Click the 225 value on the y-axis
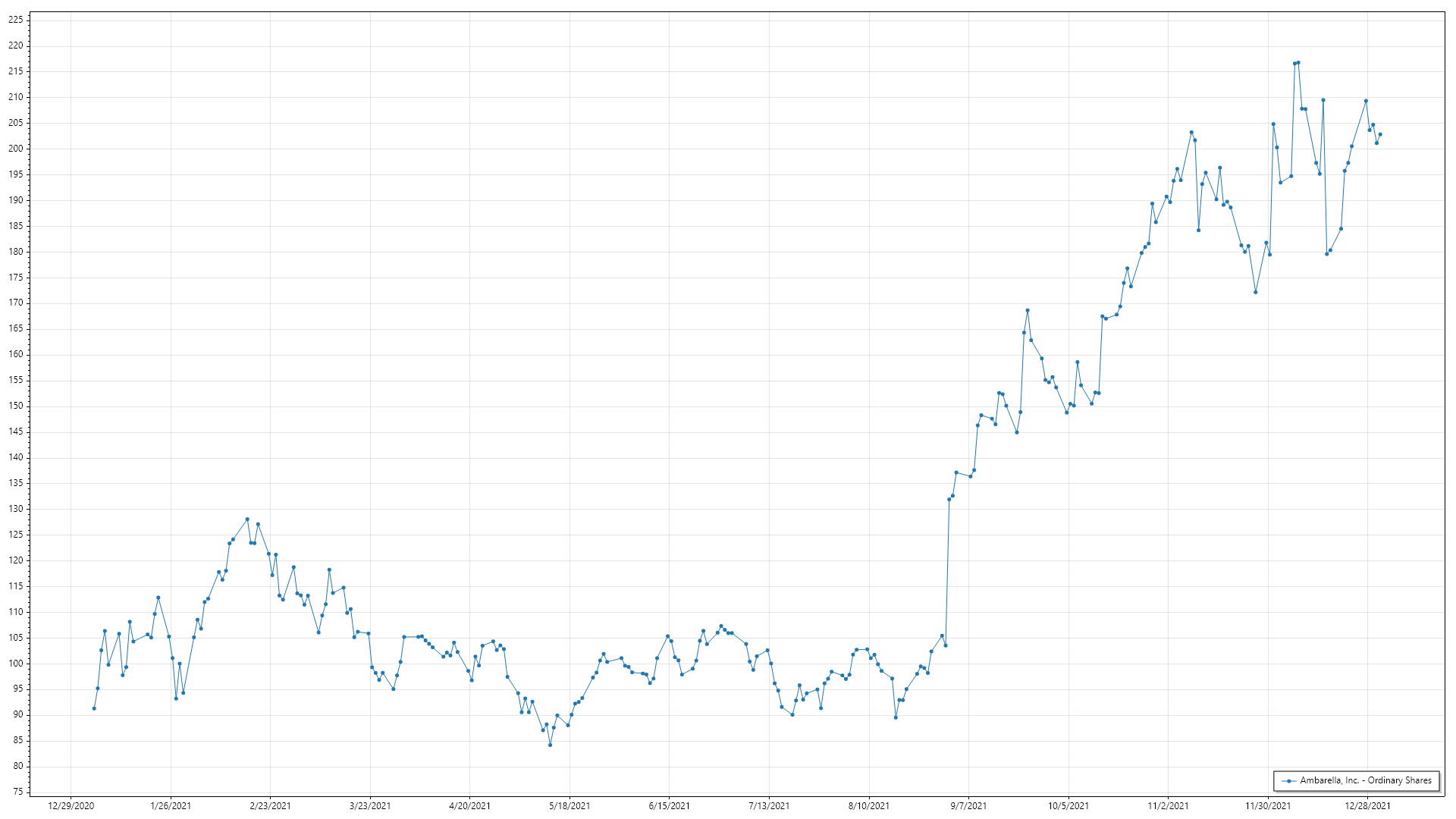 click(x=15, y=20)
